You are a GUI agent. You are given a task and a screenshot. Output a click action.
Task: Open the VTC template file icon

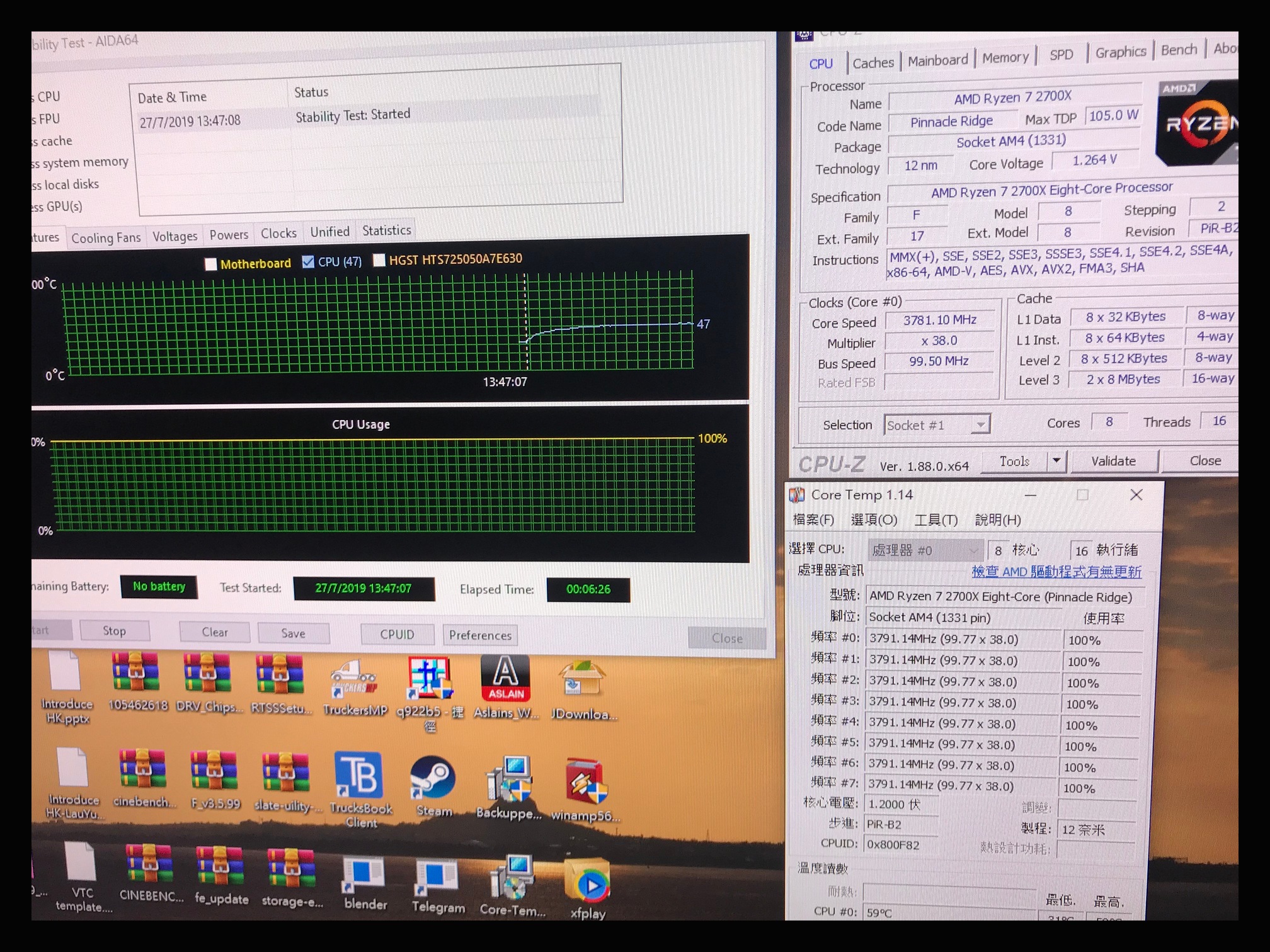(82, 878)
